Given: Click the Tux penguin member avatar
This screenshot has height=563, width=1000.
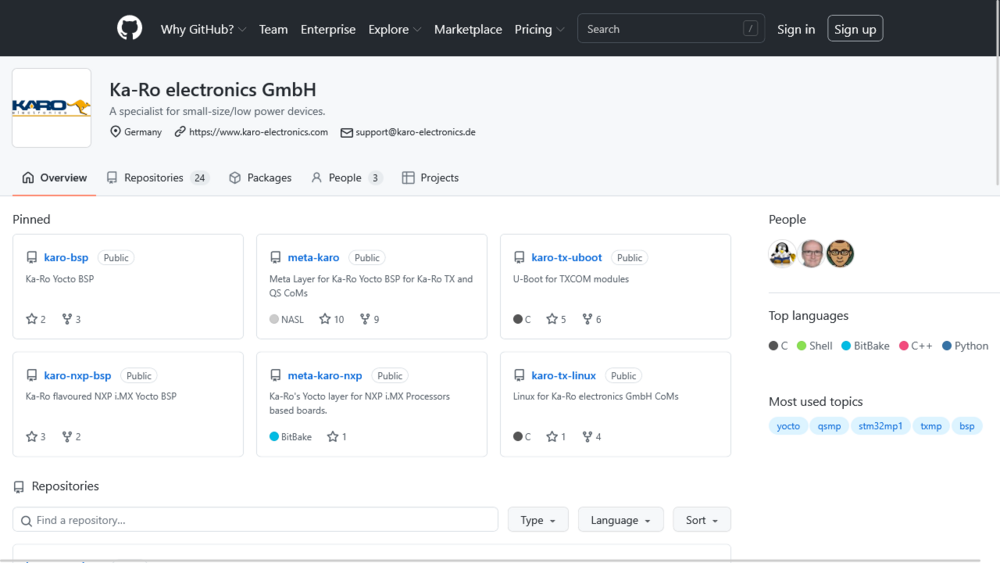Looking at the screenshot, I should [782, 254].
